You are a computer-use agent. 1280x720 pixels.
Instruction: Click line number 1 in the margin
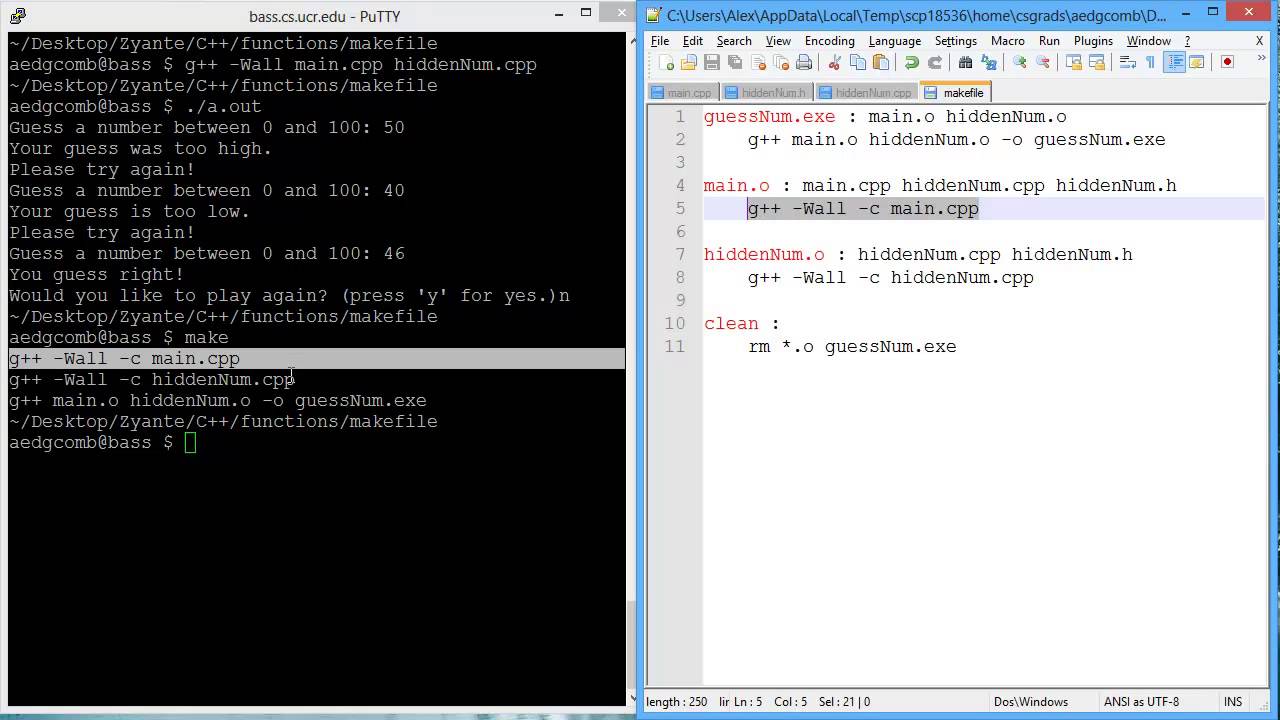[x=680, y=117]
